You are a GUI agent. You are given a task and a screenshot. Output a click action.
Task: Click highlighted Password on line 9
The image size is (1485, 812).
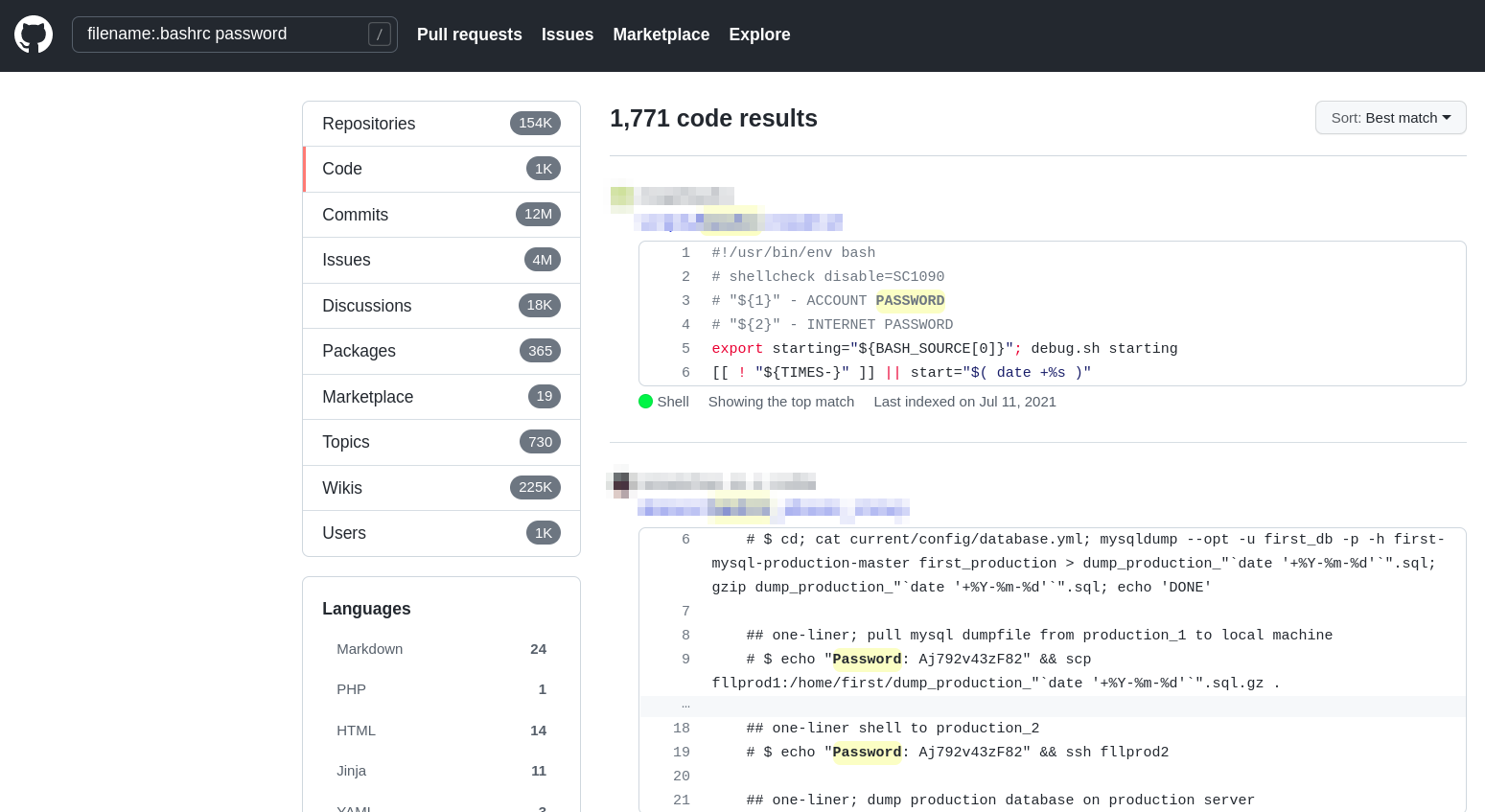coord(867,660)
